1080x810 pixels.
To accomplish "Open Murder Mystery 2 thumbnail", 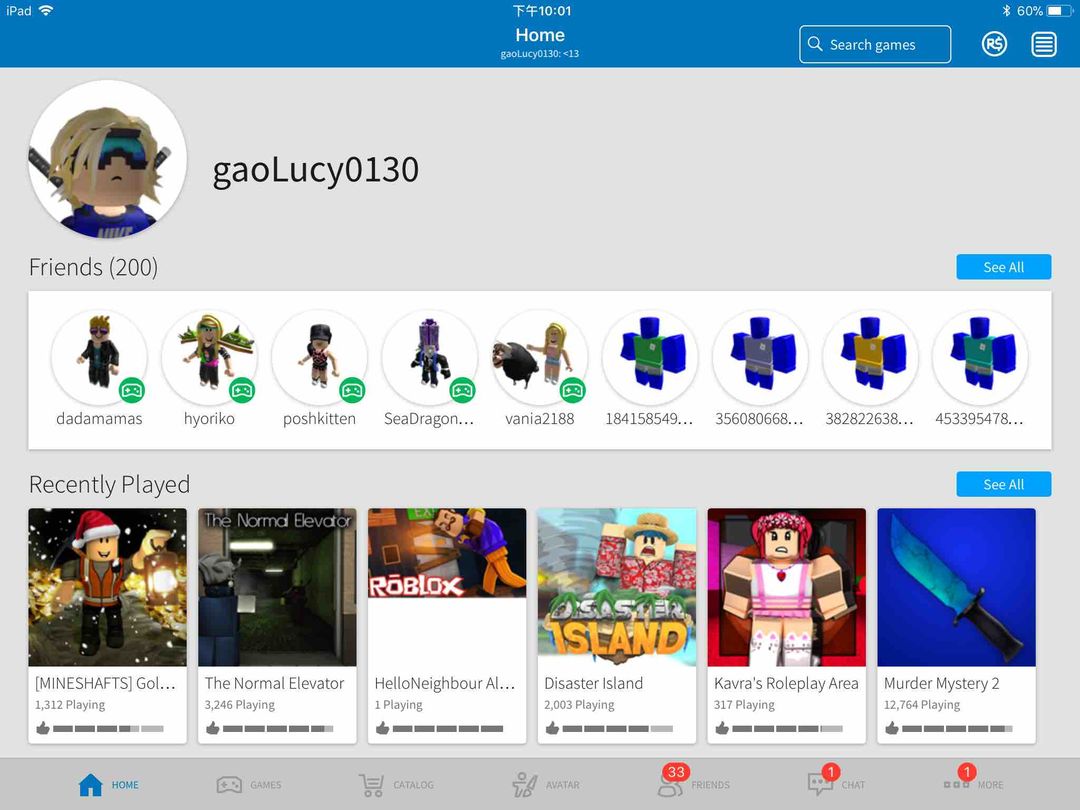I will pos(957,588).
